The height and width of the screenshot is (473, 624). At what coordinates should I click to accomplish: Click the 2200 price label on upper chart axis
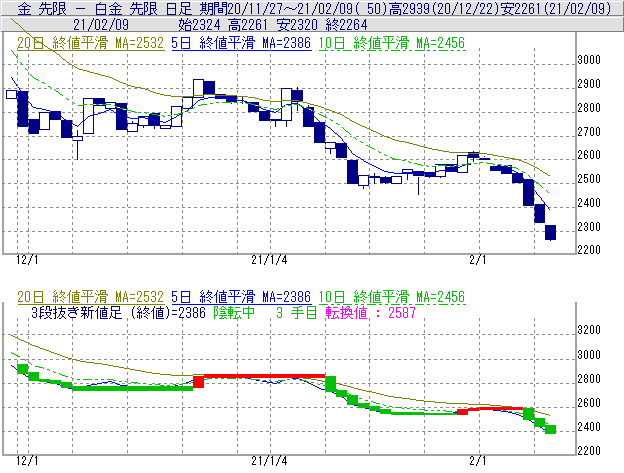[x=589, y=250]
